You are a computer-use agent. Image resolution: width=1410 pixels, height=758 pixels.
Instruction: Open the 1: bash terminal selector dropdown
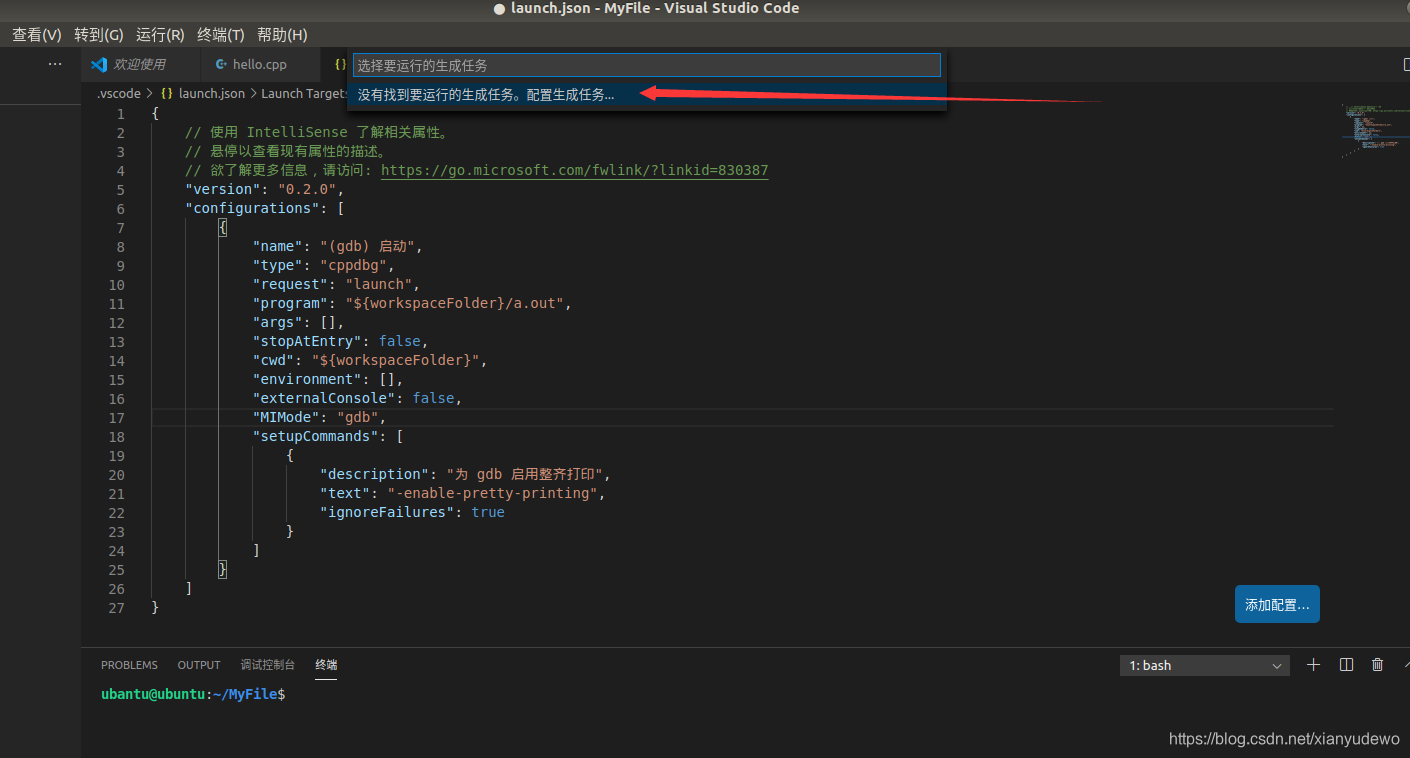pos(1205,665)
